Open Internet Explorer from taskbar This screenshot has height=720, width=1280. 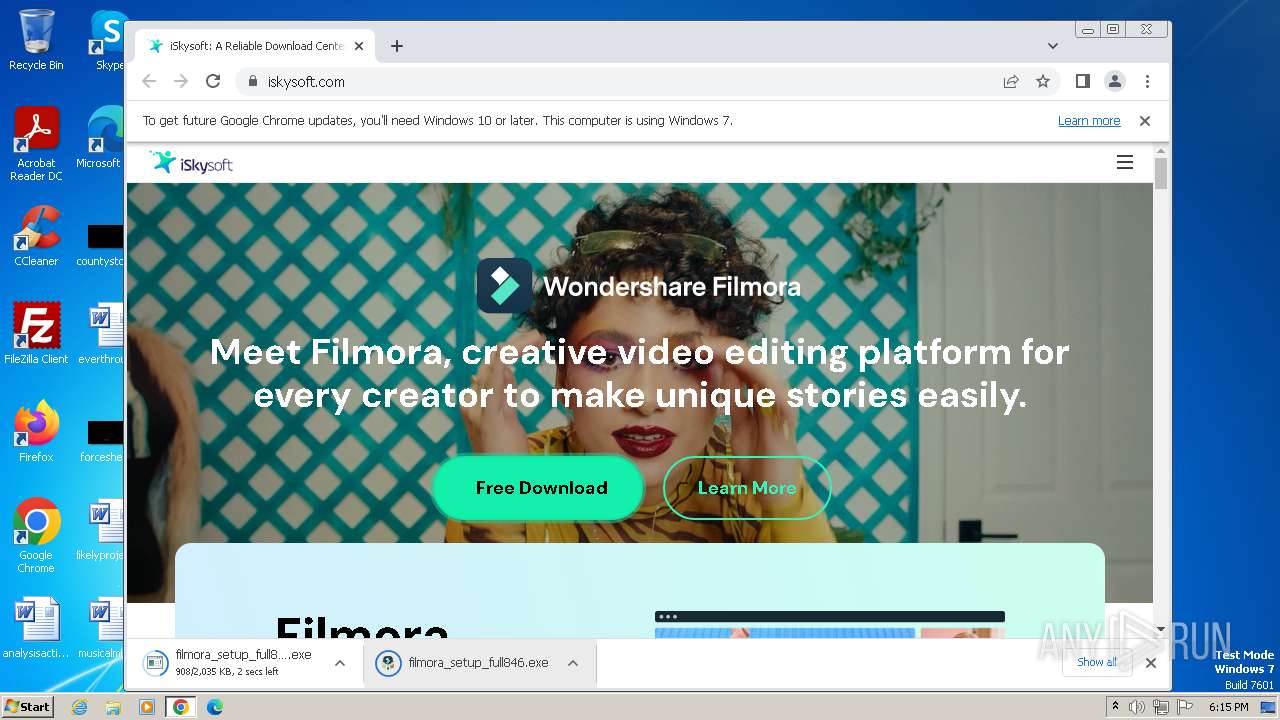click(79, 707)
